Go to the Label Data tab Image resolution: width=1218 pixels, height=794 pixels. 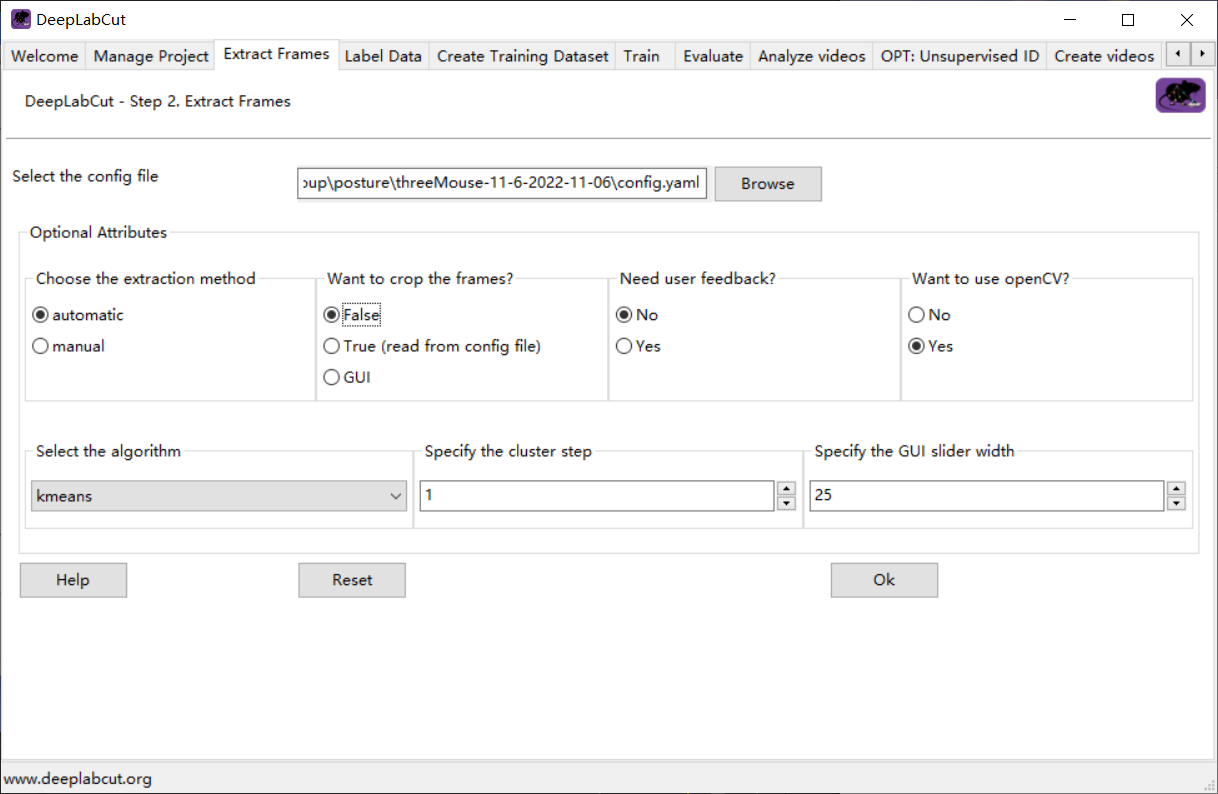click(383, 56)
